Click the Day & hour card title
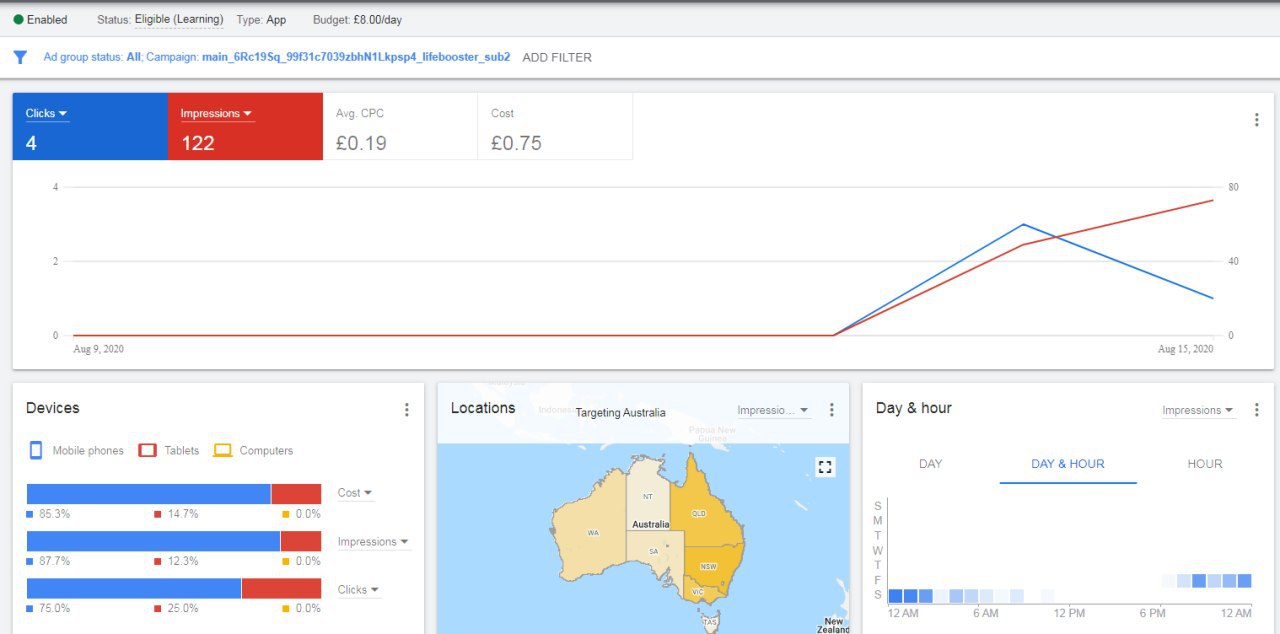Image resolution: width=1280 pixels, height=634 pixels. 913,408
